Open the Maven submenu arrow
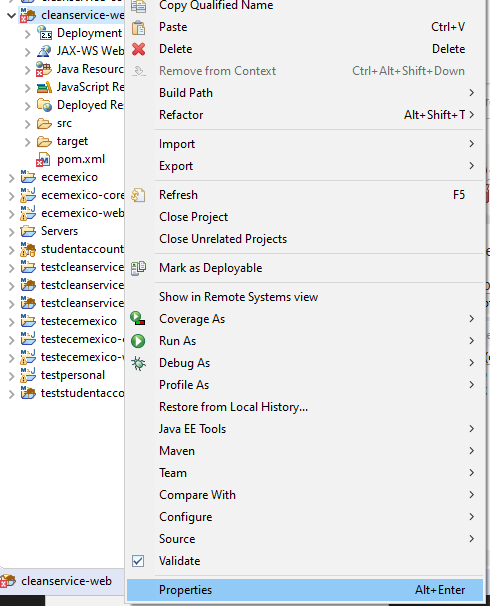 [x=471, y=451]
